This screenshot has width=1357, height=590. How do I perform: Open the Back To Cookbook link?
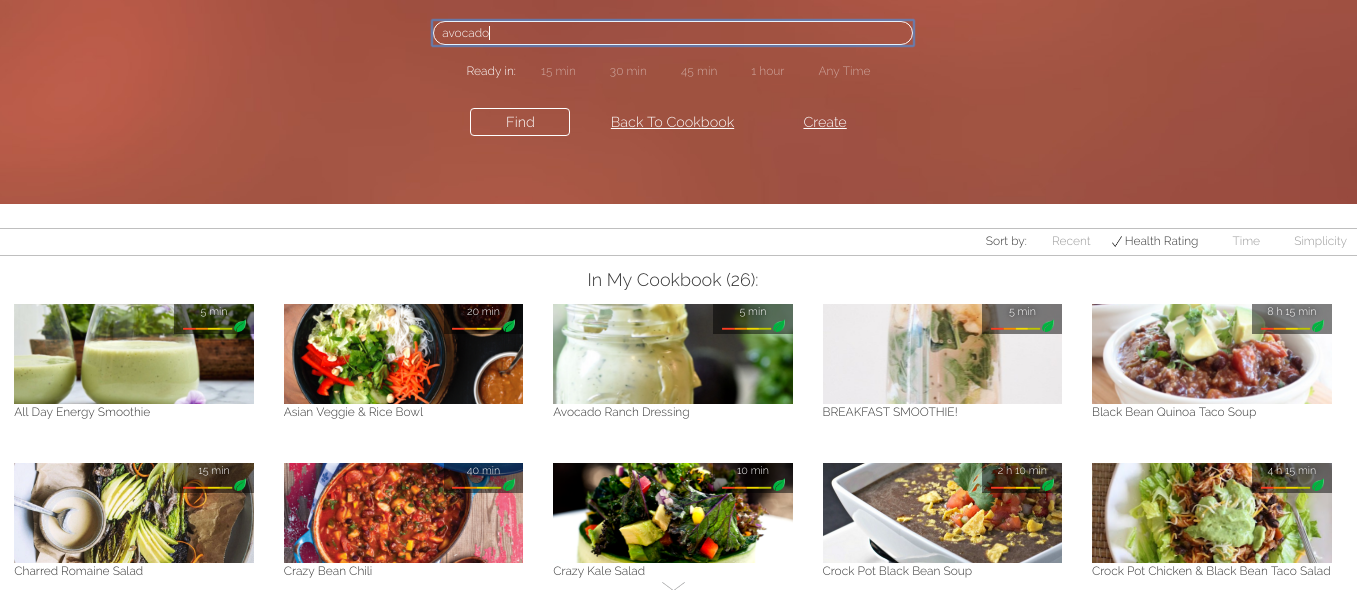click(672, 122)
